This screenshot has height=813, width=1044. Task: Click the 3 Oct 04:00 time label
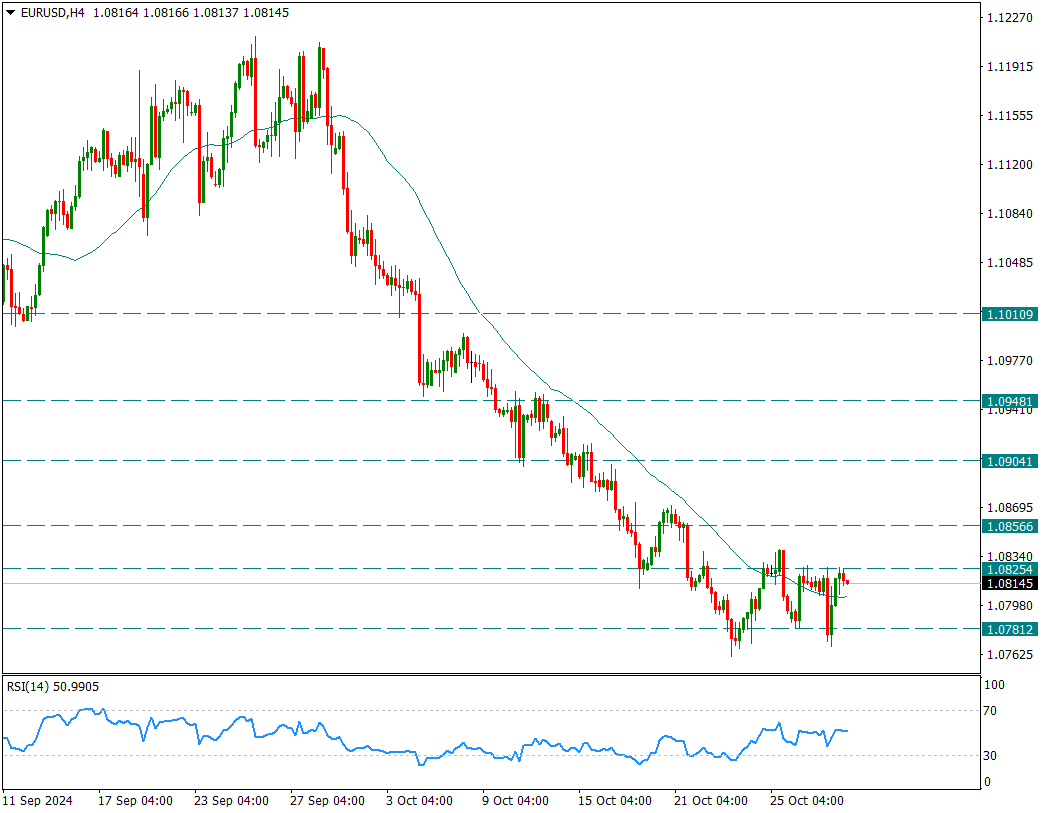click(x=419, y=800)
